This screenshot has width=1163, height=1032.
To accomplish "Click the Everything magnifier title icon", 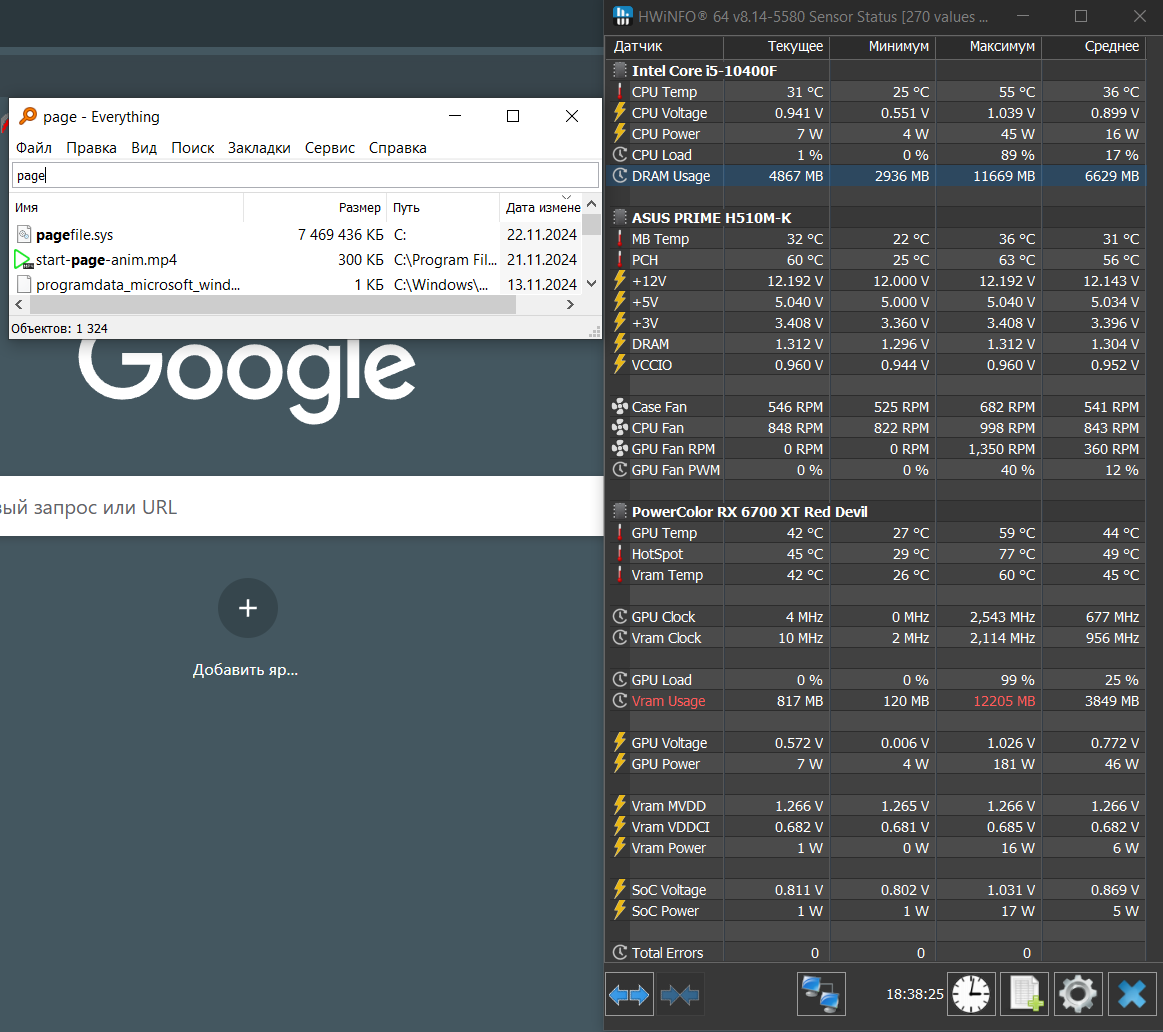I will (x=27, y=116).
